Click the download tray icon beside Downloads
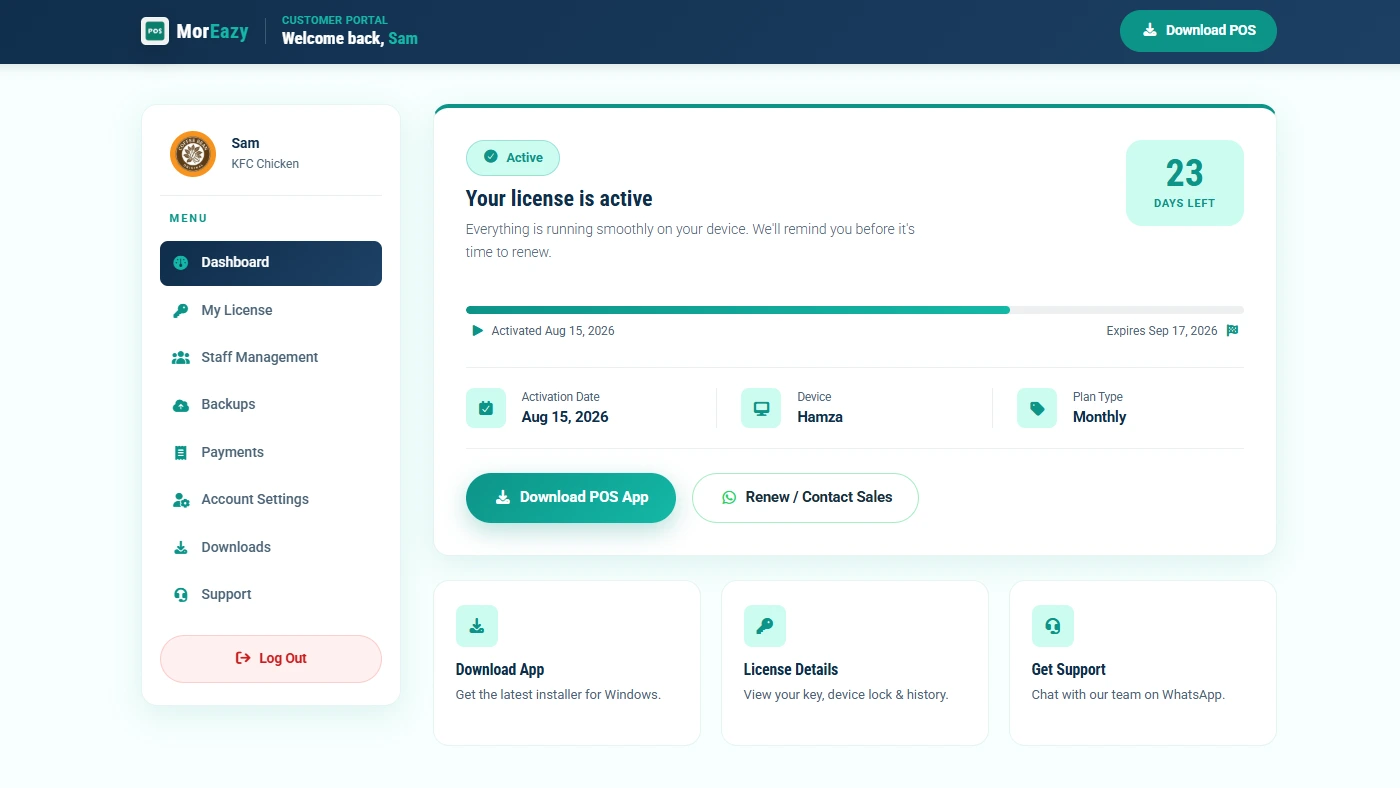Image resolution: width=1400 pixels, height=788 pixels. 181,548
